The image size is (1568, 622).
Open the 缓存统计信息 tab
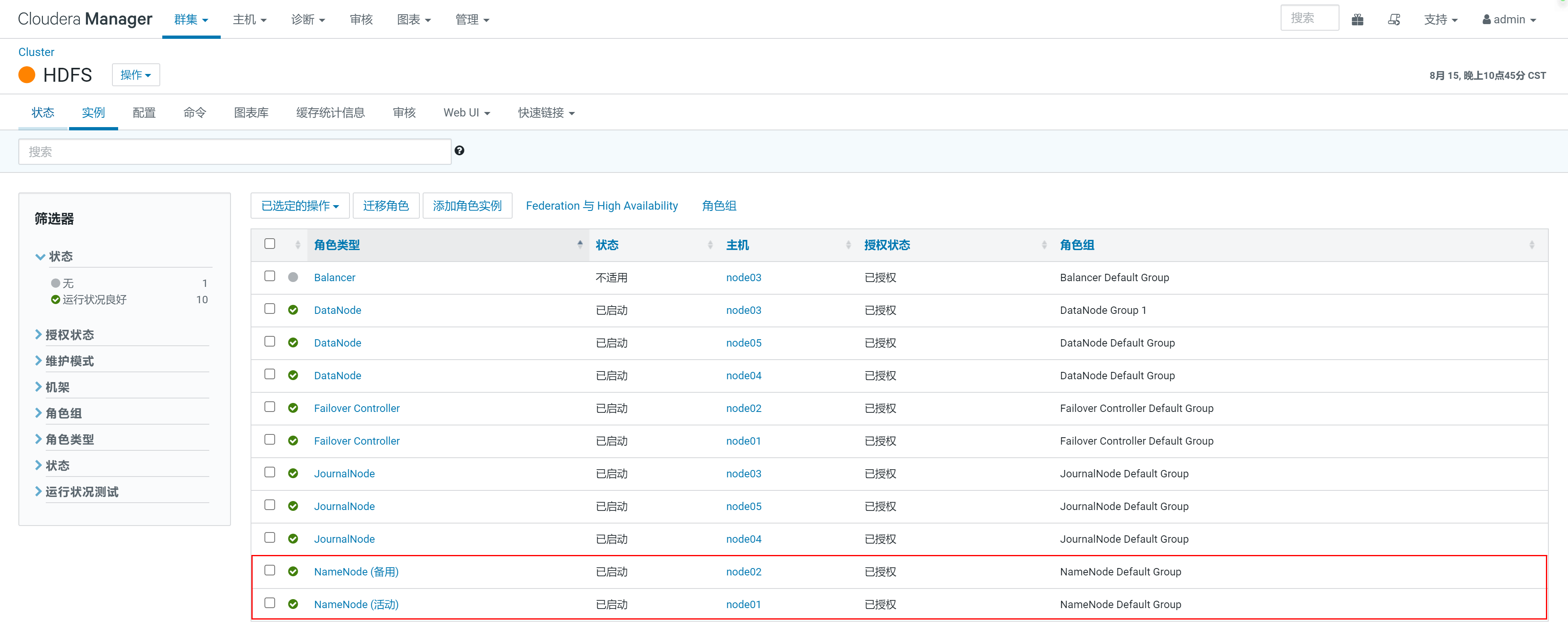point(331,113)
